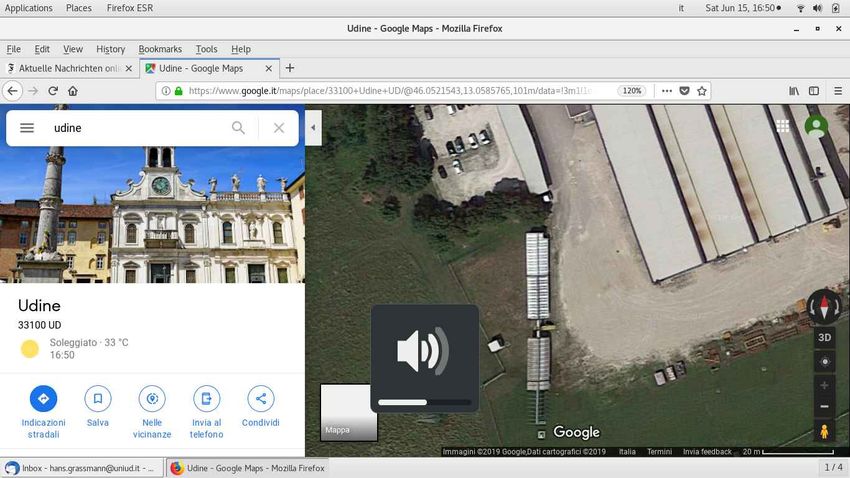The height and width of the screenshot is (478, 850).
Task: Toggle the Firefox sidebar
Action: pyautogui.click(x=814, y=91)
